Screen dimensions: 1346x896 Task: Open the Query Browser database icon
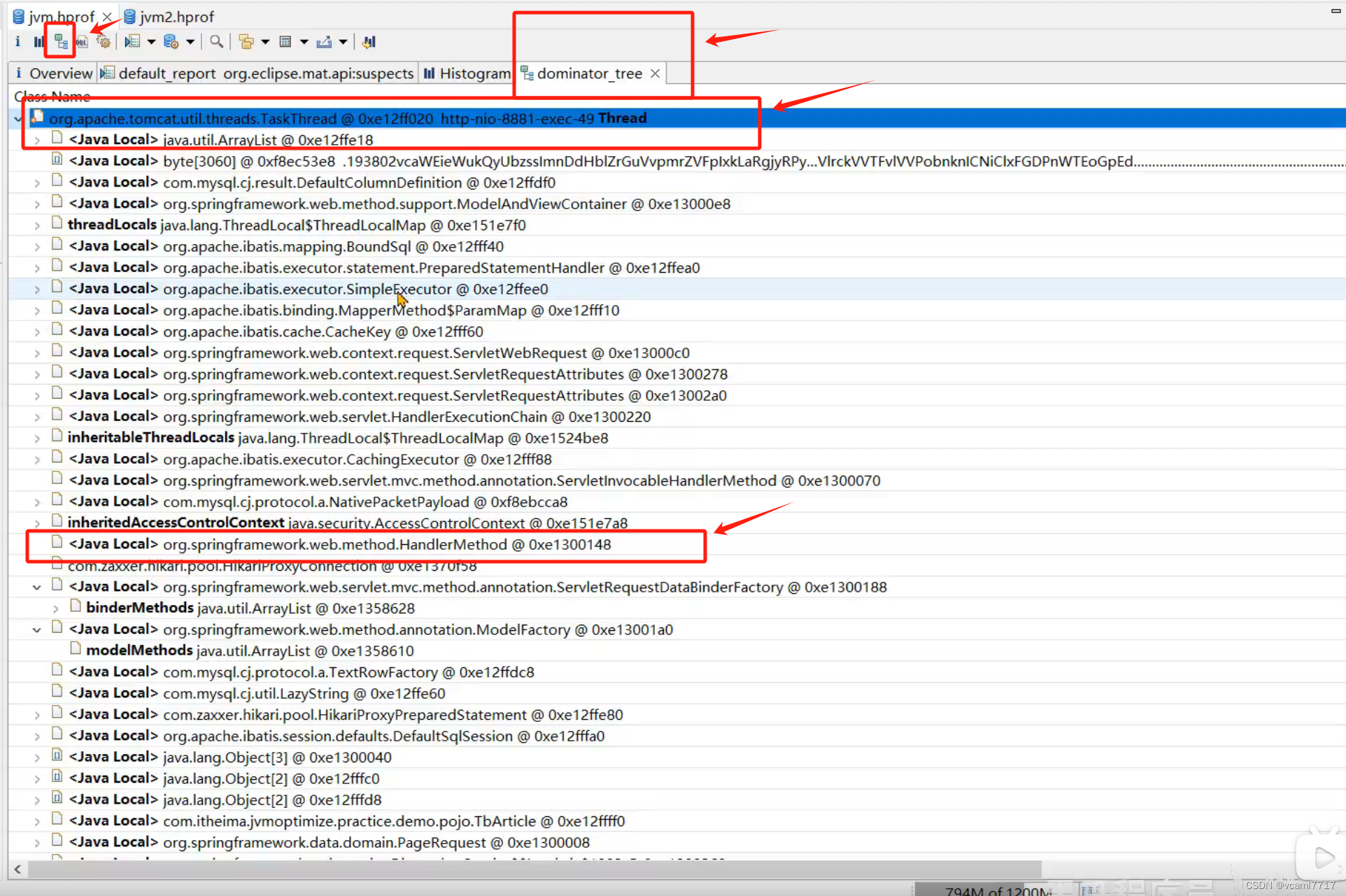click(171, 42)
